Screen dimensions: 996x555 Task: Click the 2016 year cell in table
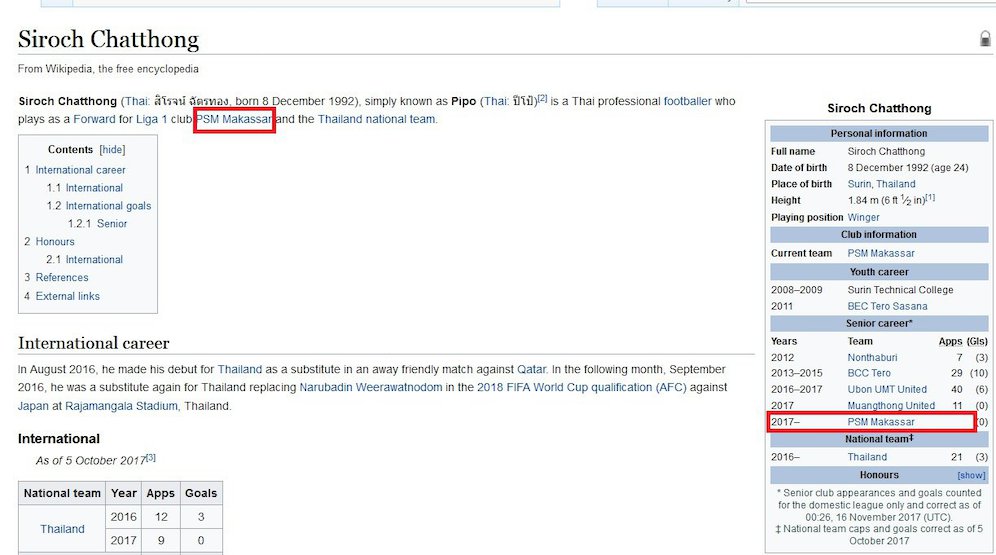pyautogui.click(x=123, y=517)
